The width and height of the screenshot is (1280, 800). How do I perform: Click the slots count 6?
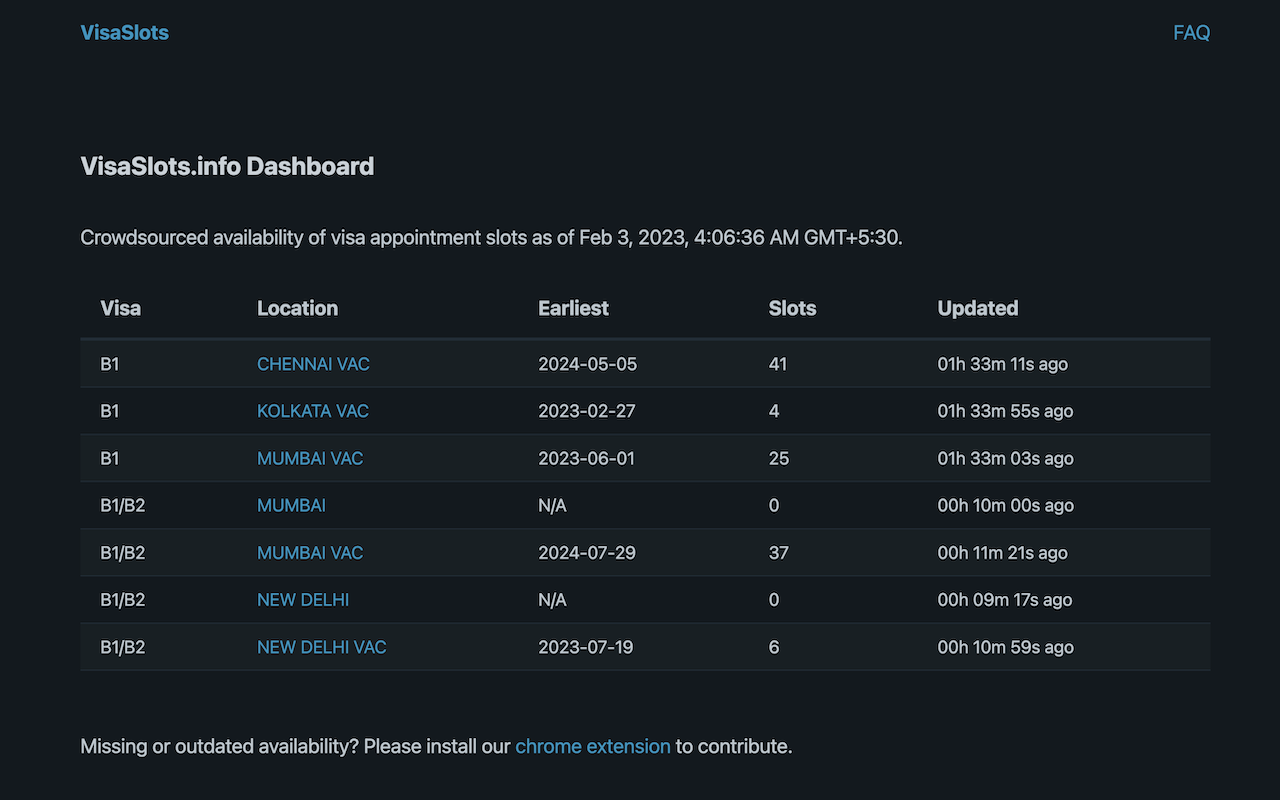click(x=774, y=647)
